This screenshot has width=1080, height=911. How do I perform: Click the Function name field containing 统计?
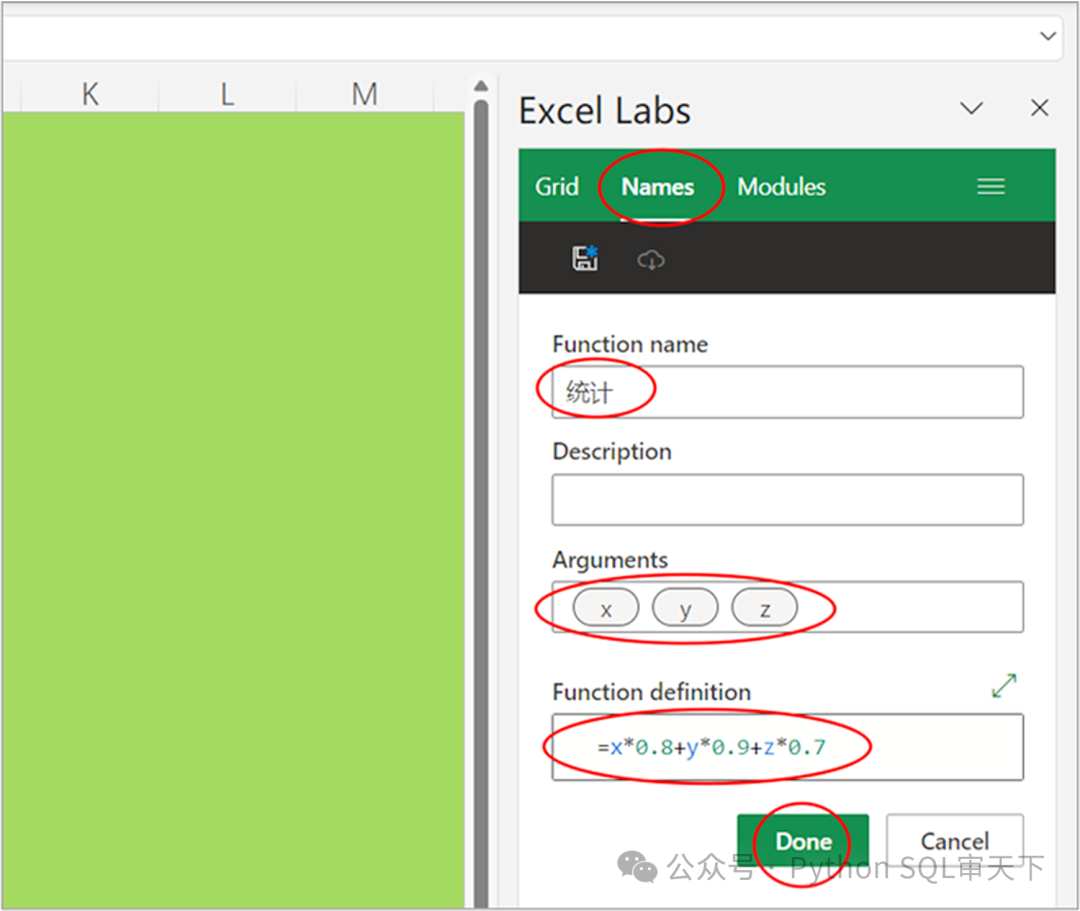click(787, 392)
